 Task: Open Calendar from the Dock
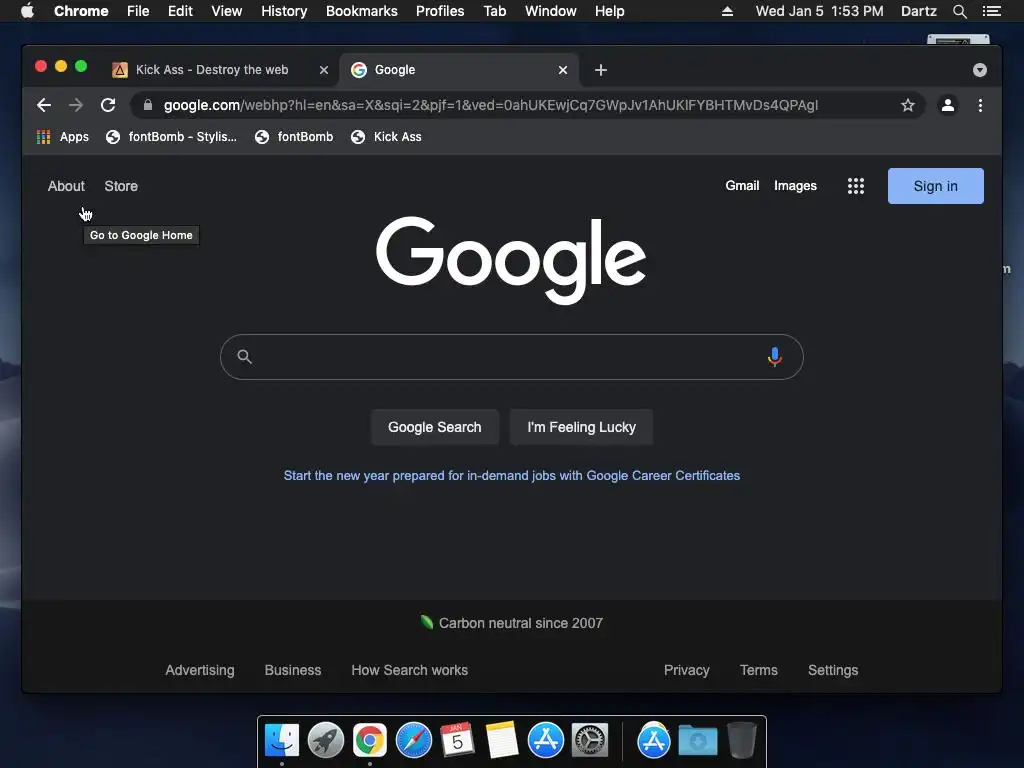click(x=457, y=741)
